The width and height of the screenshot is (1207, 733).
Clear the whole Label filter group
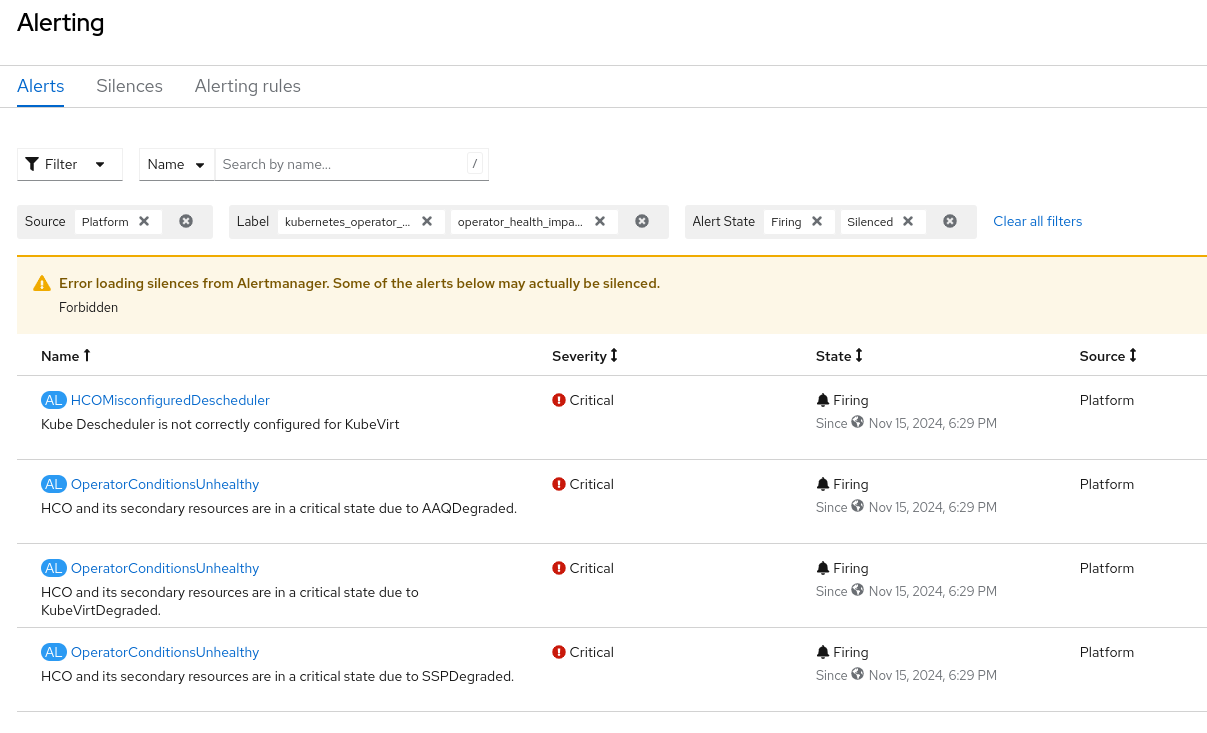click(642, 221)
